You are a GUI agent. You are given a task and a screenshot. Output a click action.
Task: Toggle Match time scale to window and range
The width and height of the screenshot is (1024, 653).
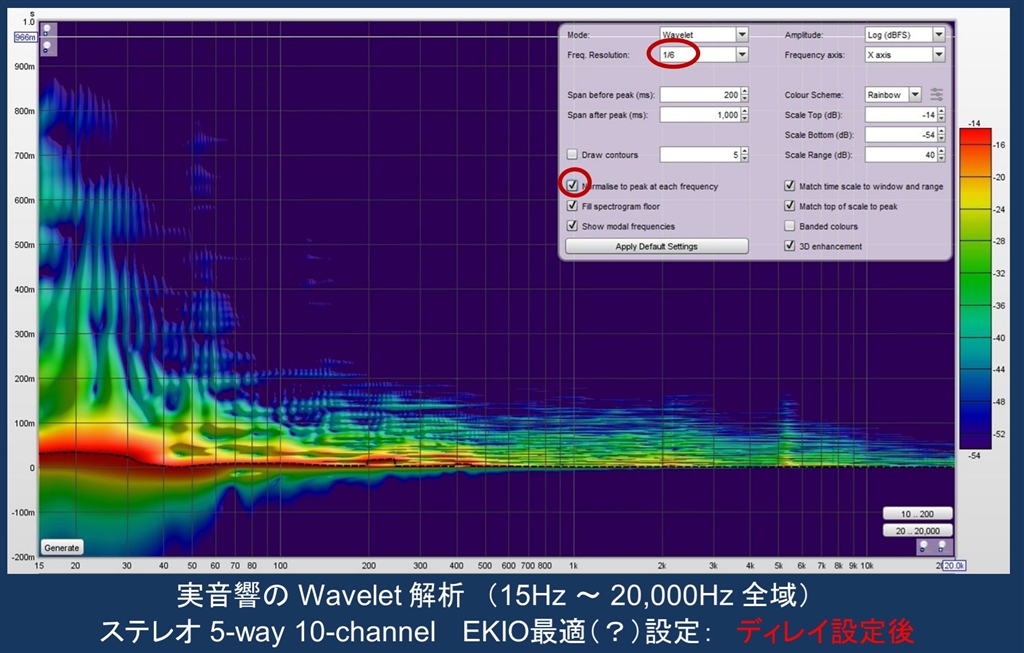pyautogui.click(x=790, y=185)
